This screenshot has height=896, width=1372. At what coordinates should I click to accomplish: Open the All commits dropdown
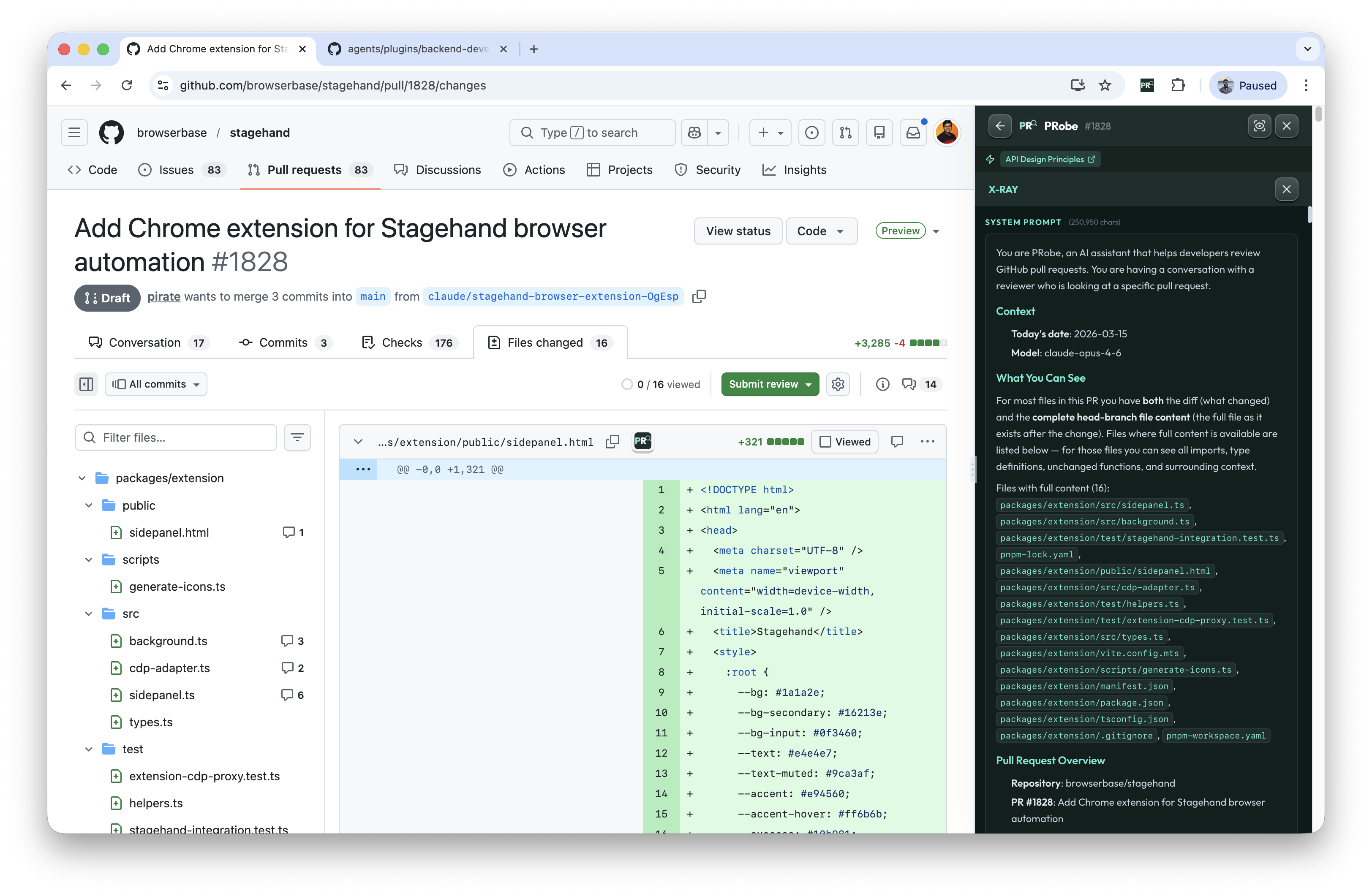click(x=156, y=384)
